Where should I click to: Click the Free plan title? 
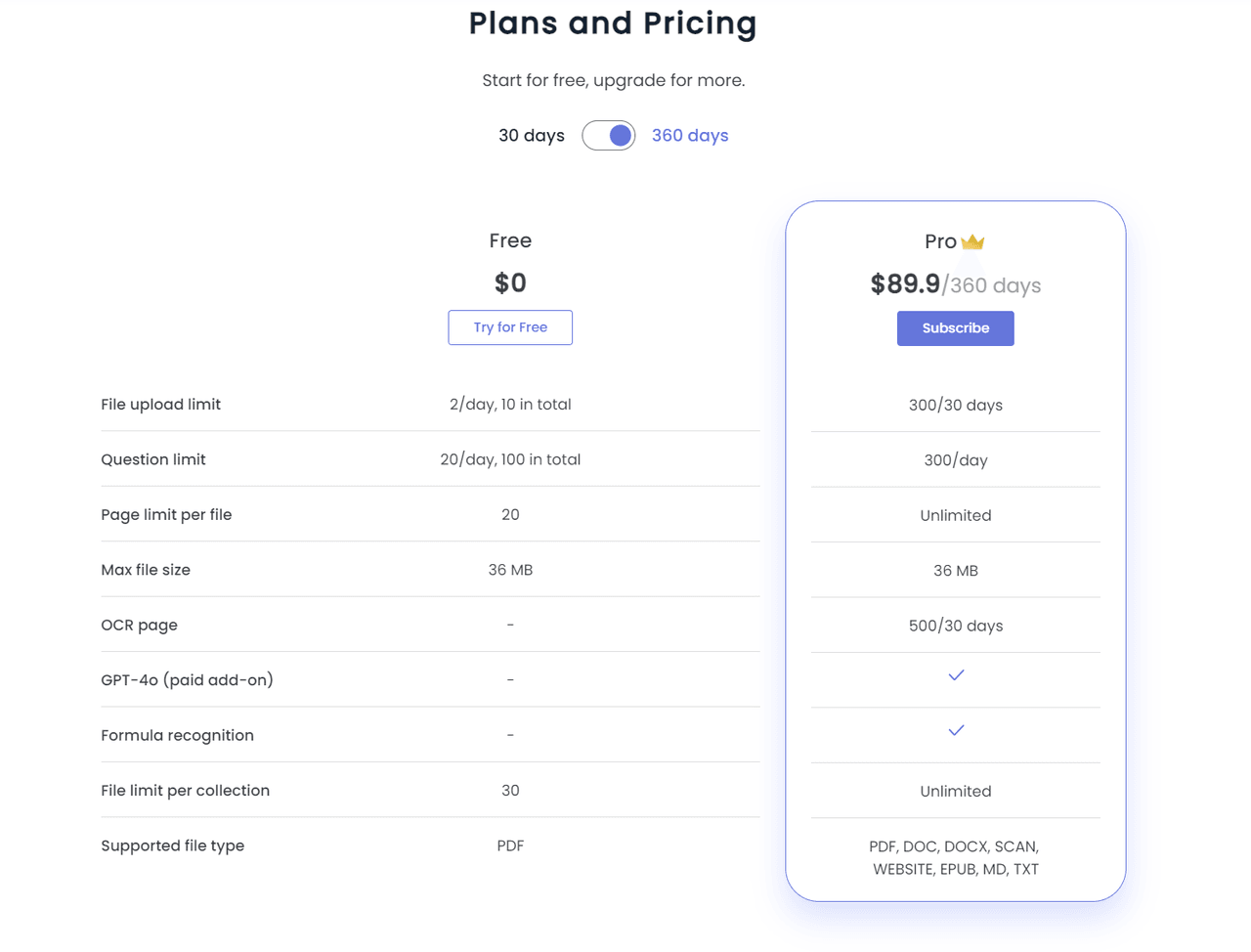pos(510,240)
